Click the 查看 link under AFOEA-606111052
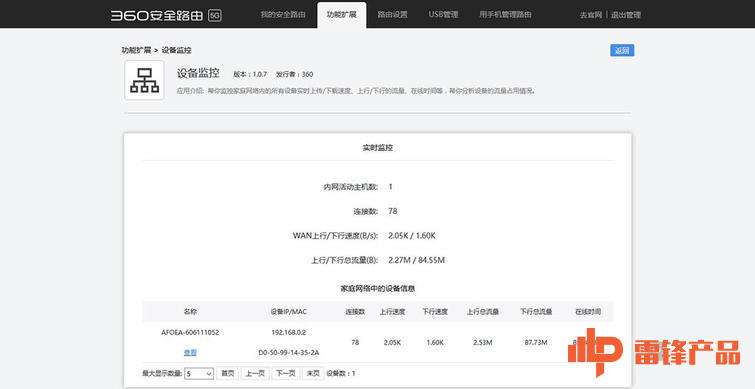This screenshot has height=389, width=755. pyautogui.click(x=190, y=352)
